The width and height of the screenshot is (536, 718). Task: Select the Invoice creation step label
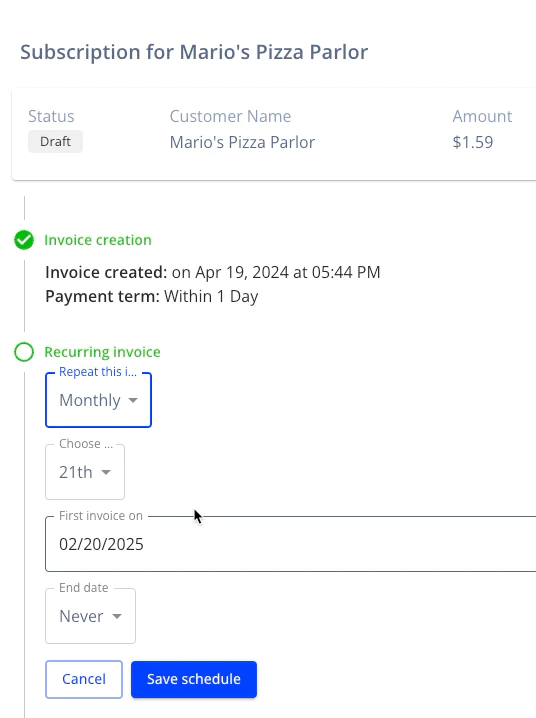97,240
